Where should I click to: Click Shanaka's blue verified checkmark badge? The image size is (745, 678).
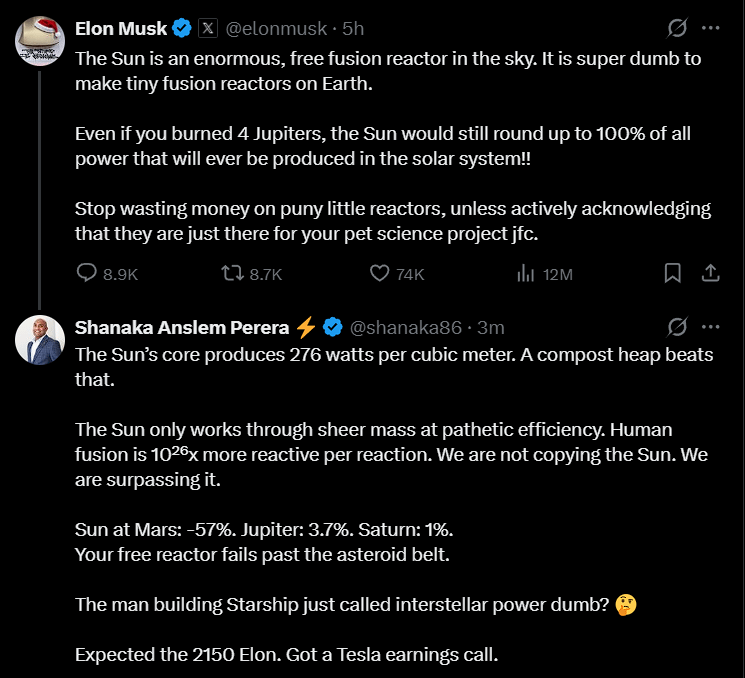point(333,328)
